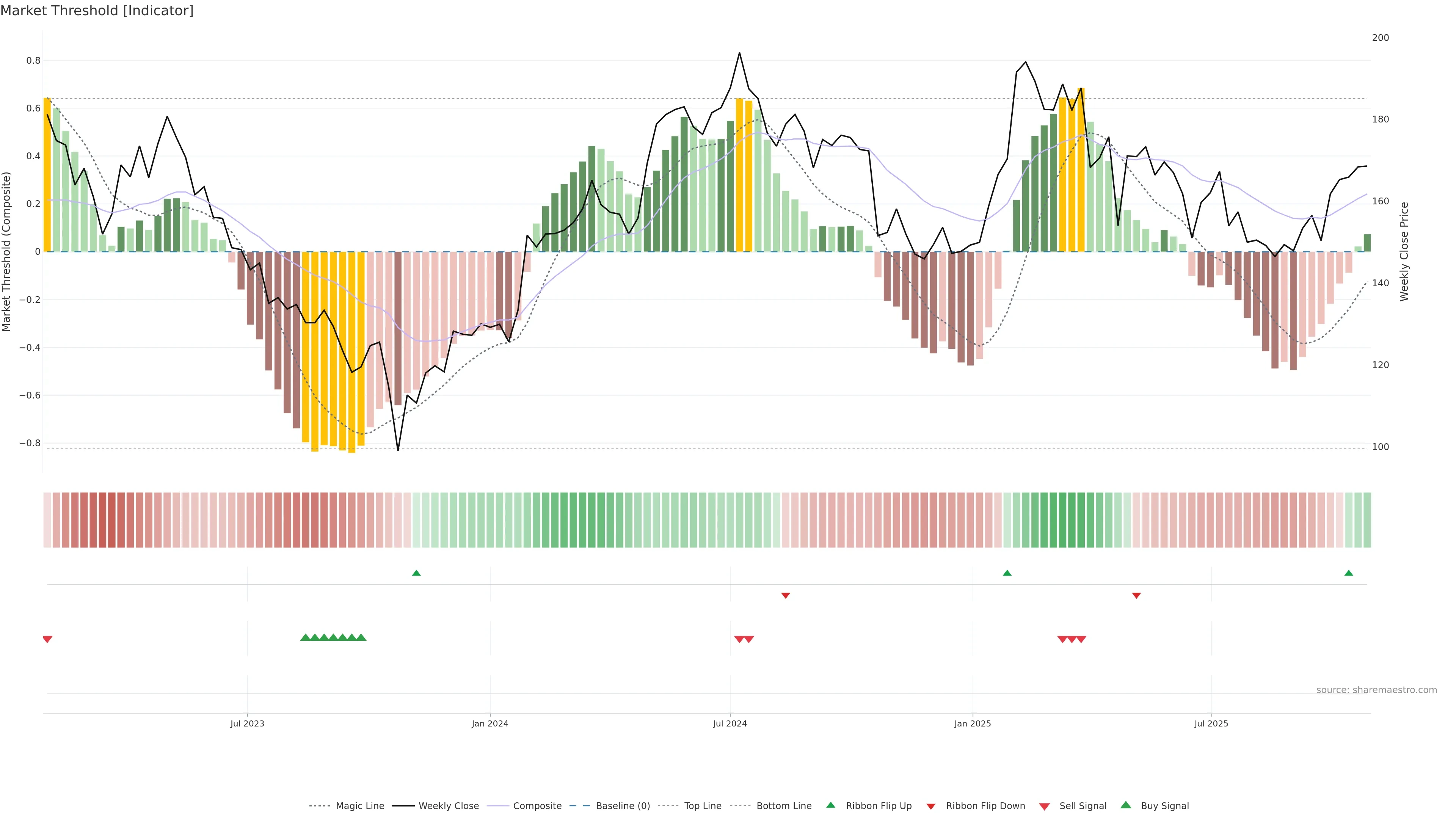
Task: Toggle the Weekly Close legend entry
Action: 448,806
